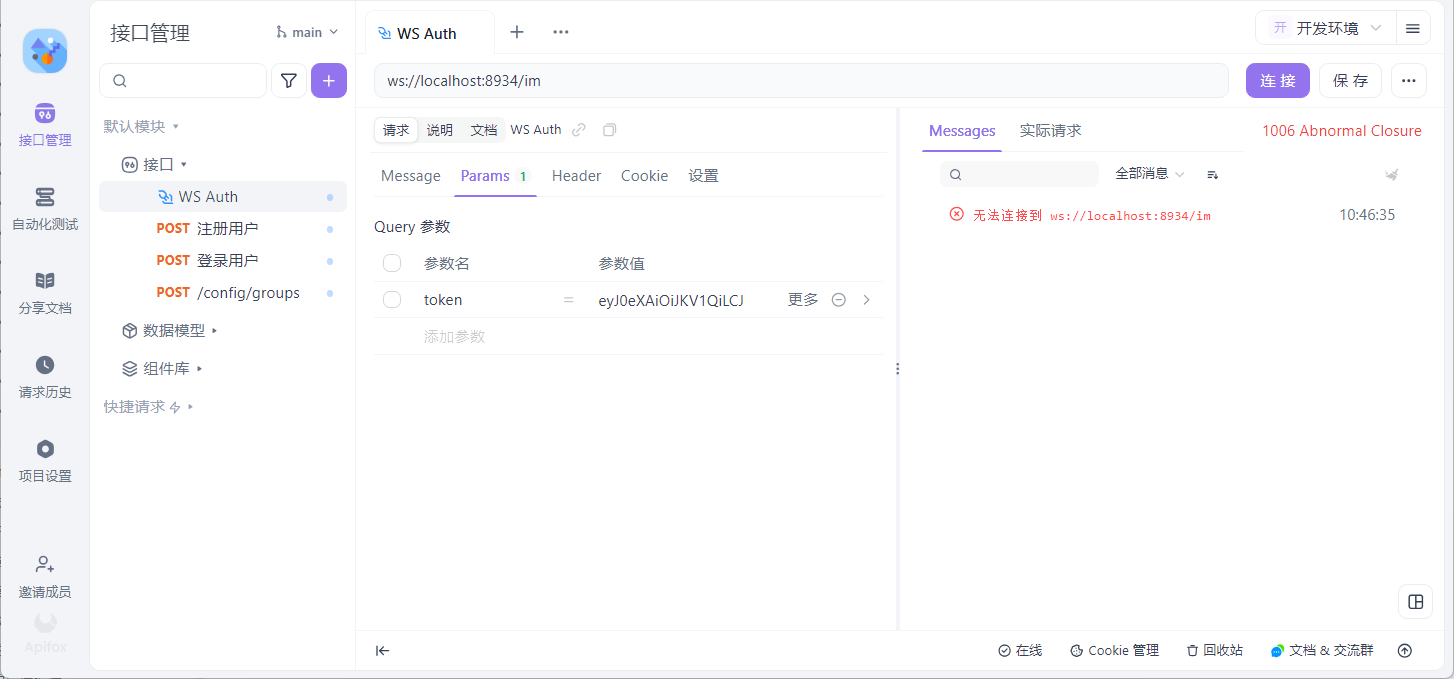
Task: Open POST 登录用户 endpoint
Action: point(223,261)
